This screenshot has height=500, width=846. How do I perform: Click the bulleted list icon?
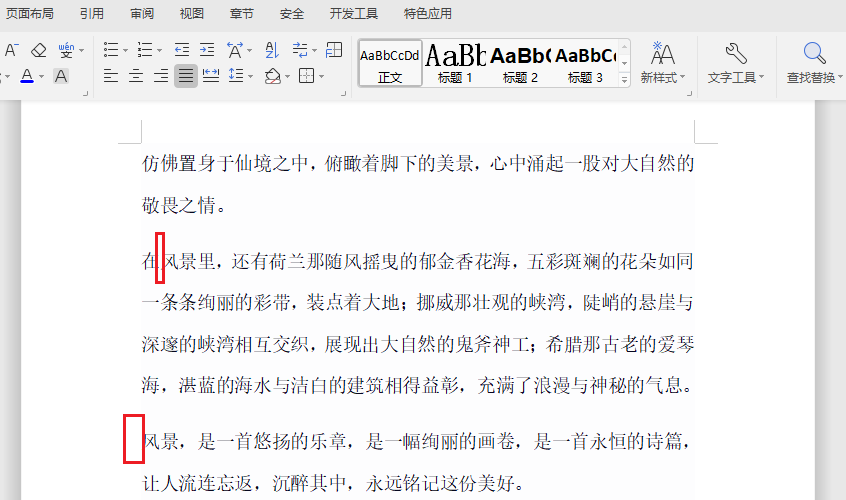[111, 50]
